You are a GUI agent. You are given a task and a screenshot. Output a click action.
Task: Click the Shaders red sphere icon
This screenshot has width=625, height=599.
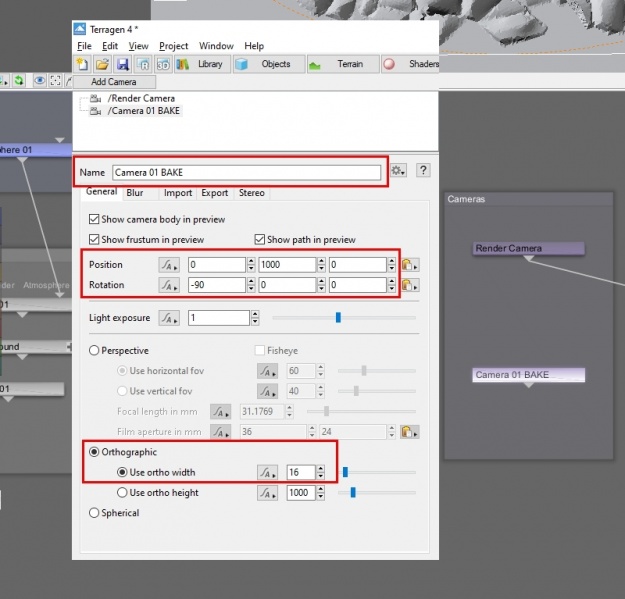click(x=389, y=64)
